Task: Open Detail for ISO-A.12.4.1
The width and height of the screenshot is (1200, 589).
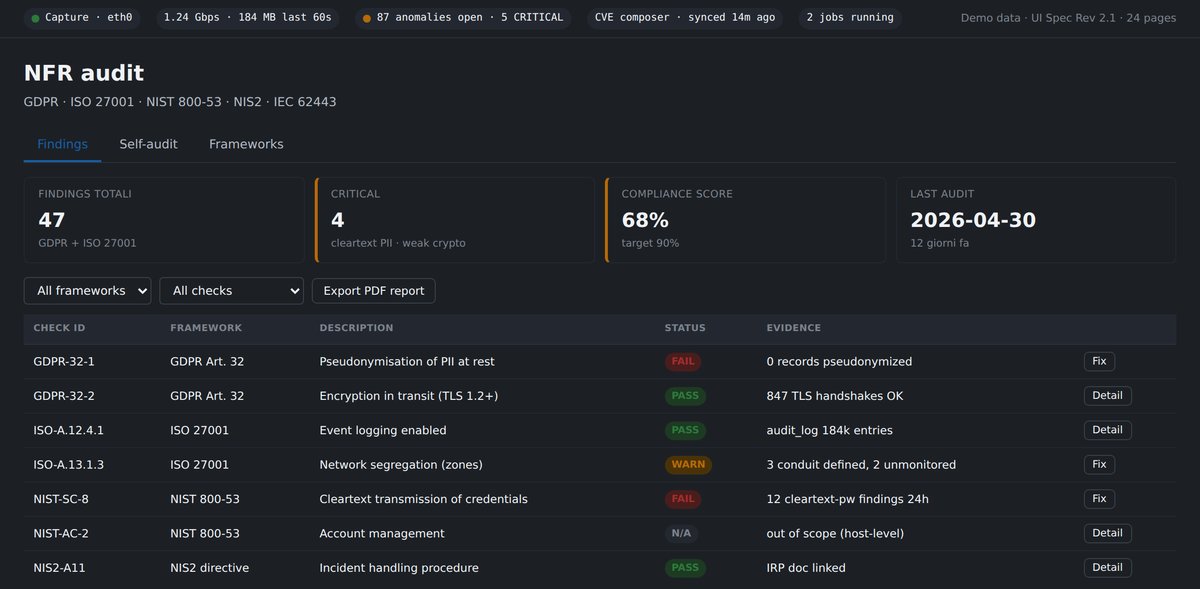Action: (1107, 430)
